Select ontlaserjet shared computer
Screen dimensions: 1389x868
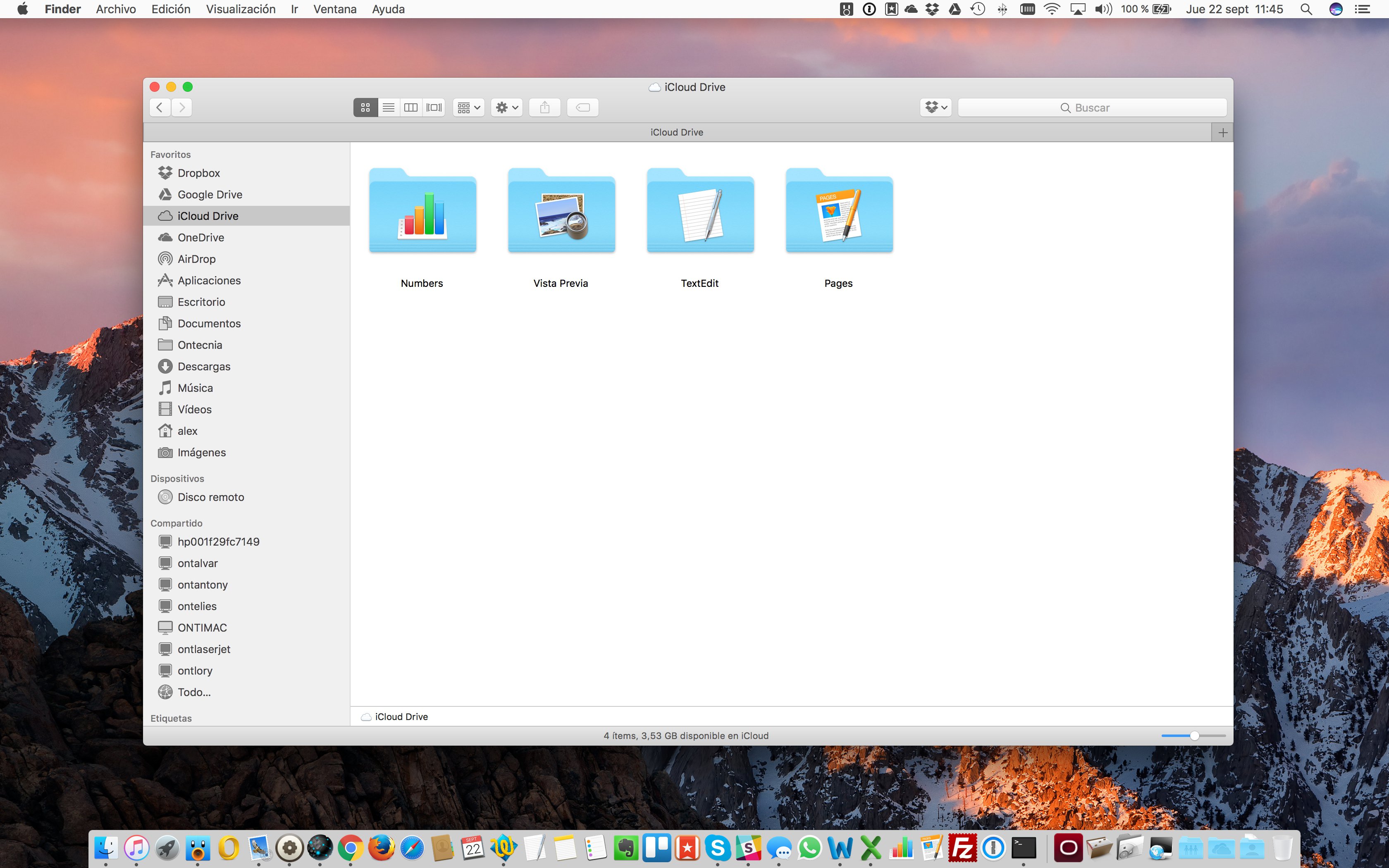(x=246, y=649)
